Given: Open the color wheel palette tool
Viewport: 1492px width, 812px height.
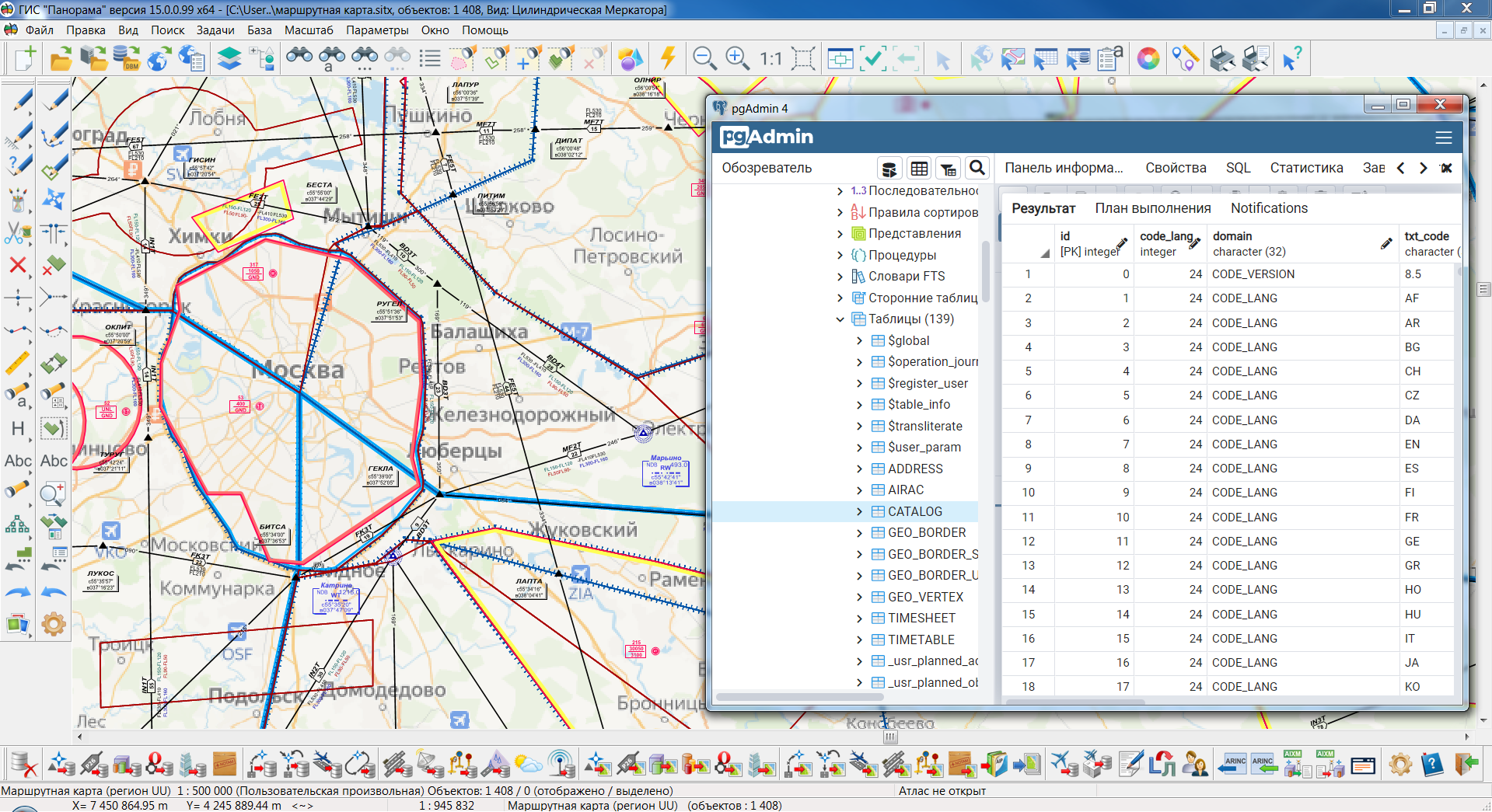Looking at the screenshot, I should click(x=1148, y=58).
